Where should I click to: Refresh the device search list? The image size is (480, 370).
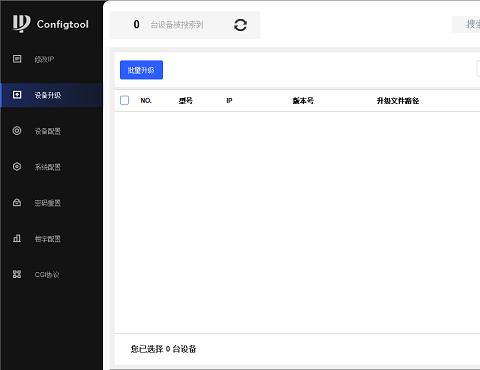click(240, 25)
